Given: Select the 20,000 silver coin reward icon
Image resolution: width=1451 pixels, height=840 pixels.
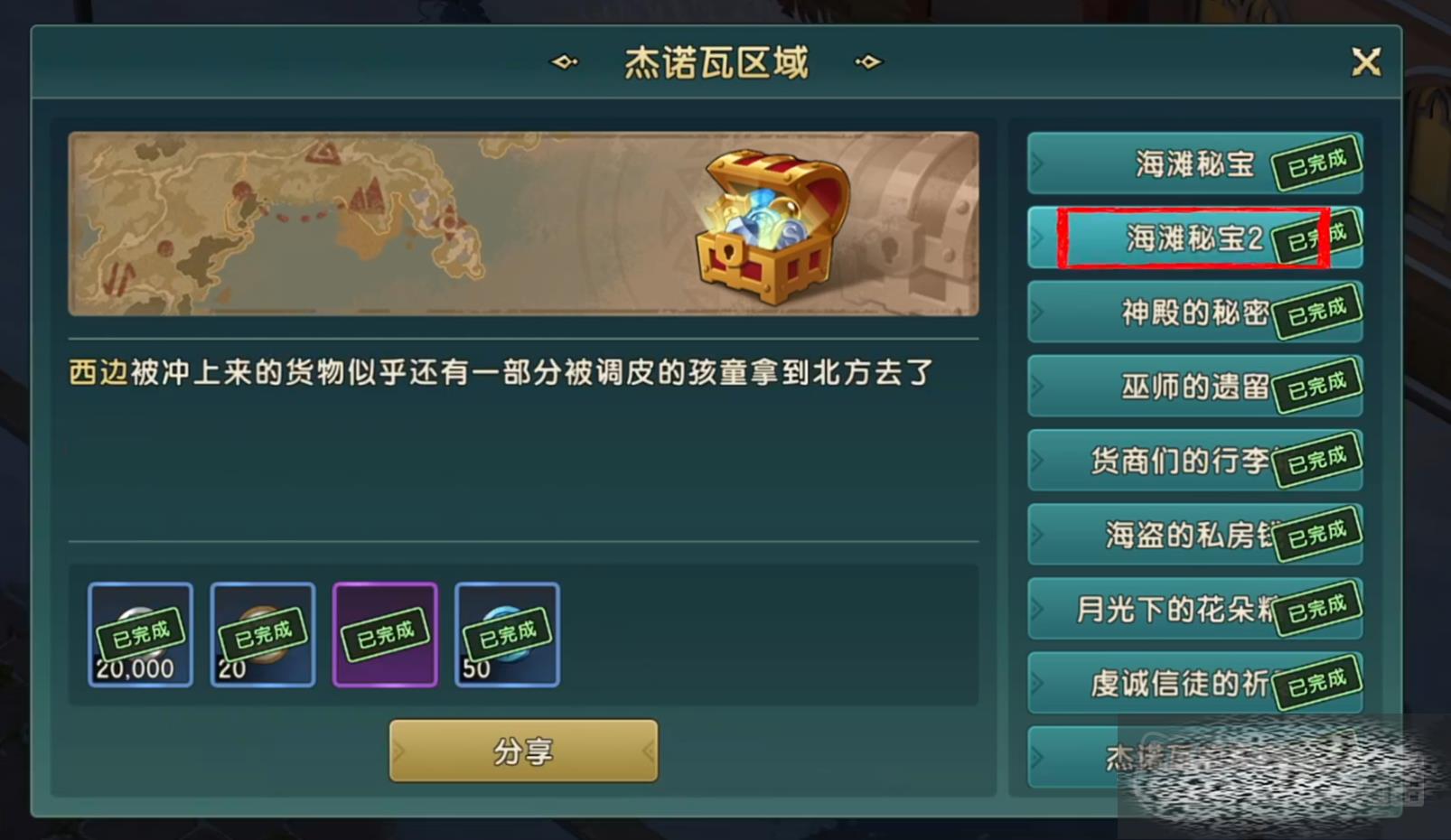Looking at the screenshot, I should [140, 635].
